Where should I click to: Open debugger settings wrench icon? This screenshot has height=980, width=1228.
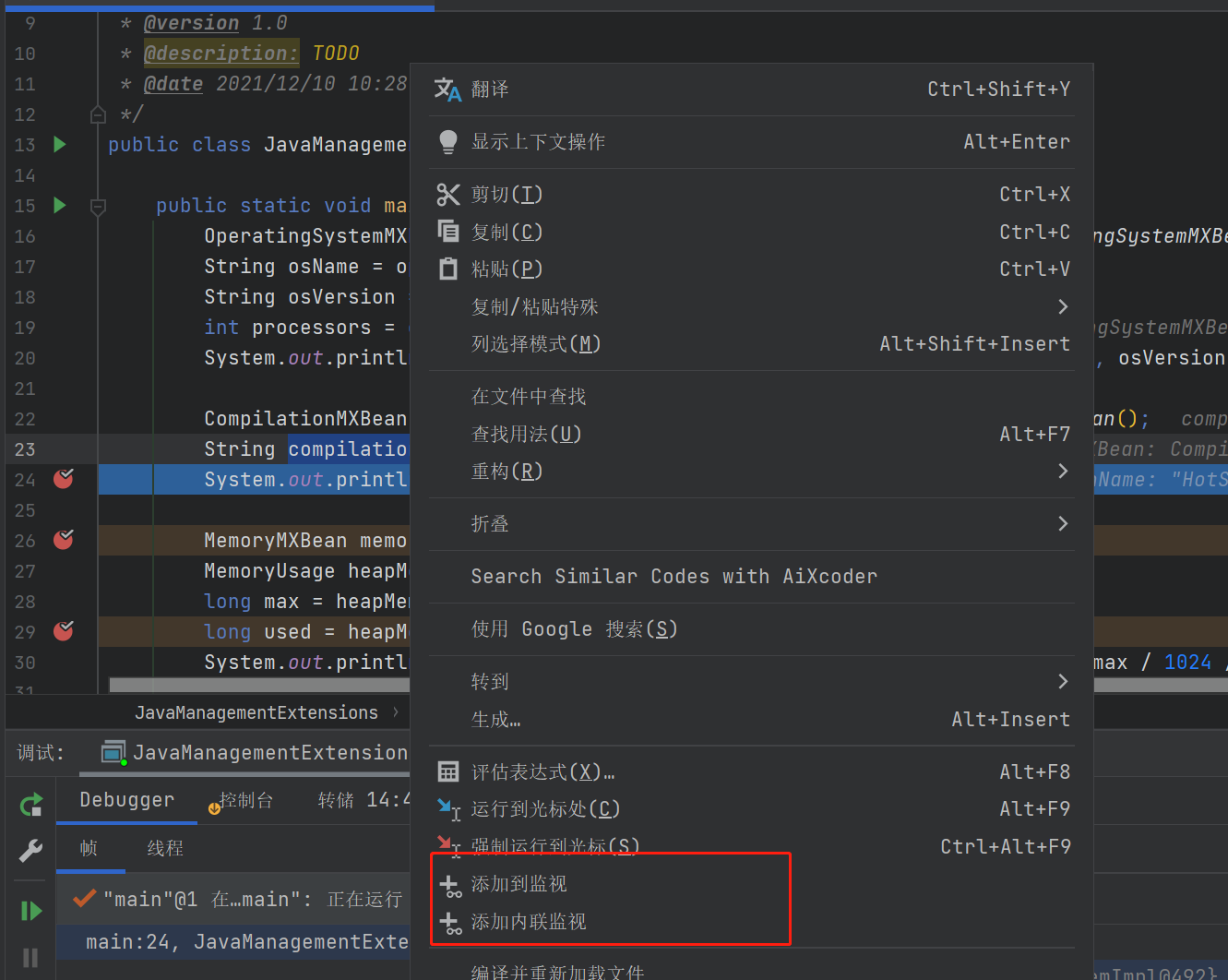click(31, 850)
